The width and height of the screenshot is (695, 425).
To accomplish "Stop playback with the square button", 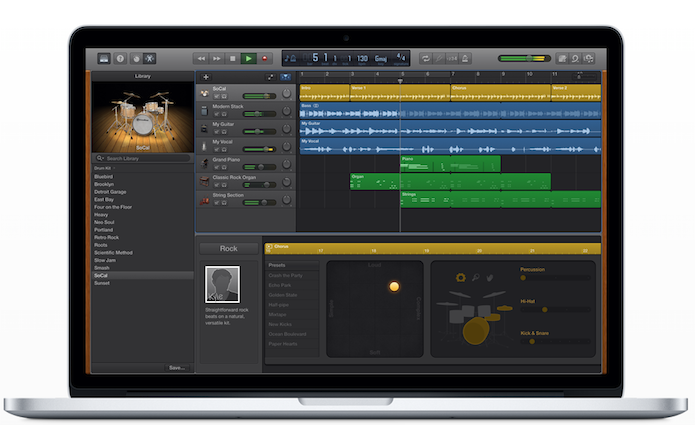I will pyautogui.click(x=232, y=58).
